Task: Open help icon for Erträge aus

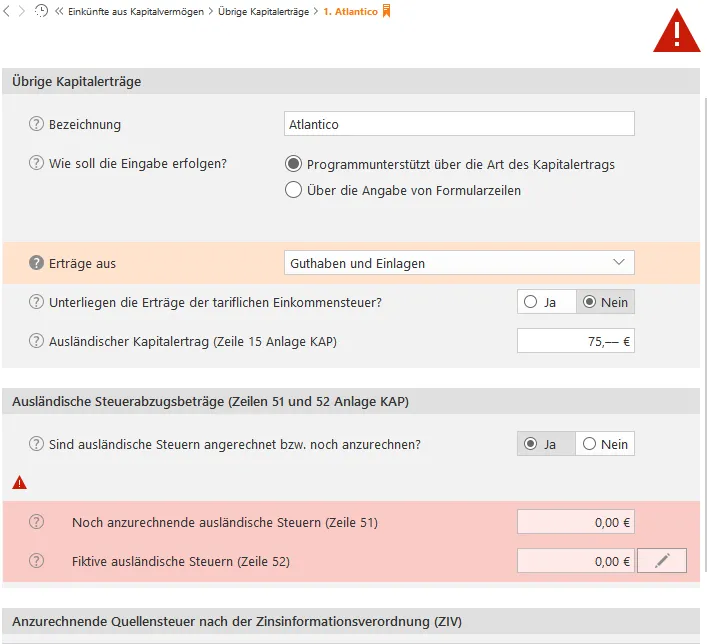Action: pyautogui.click(x=37, y=263)
